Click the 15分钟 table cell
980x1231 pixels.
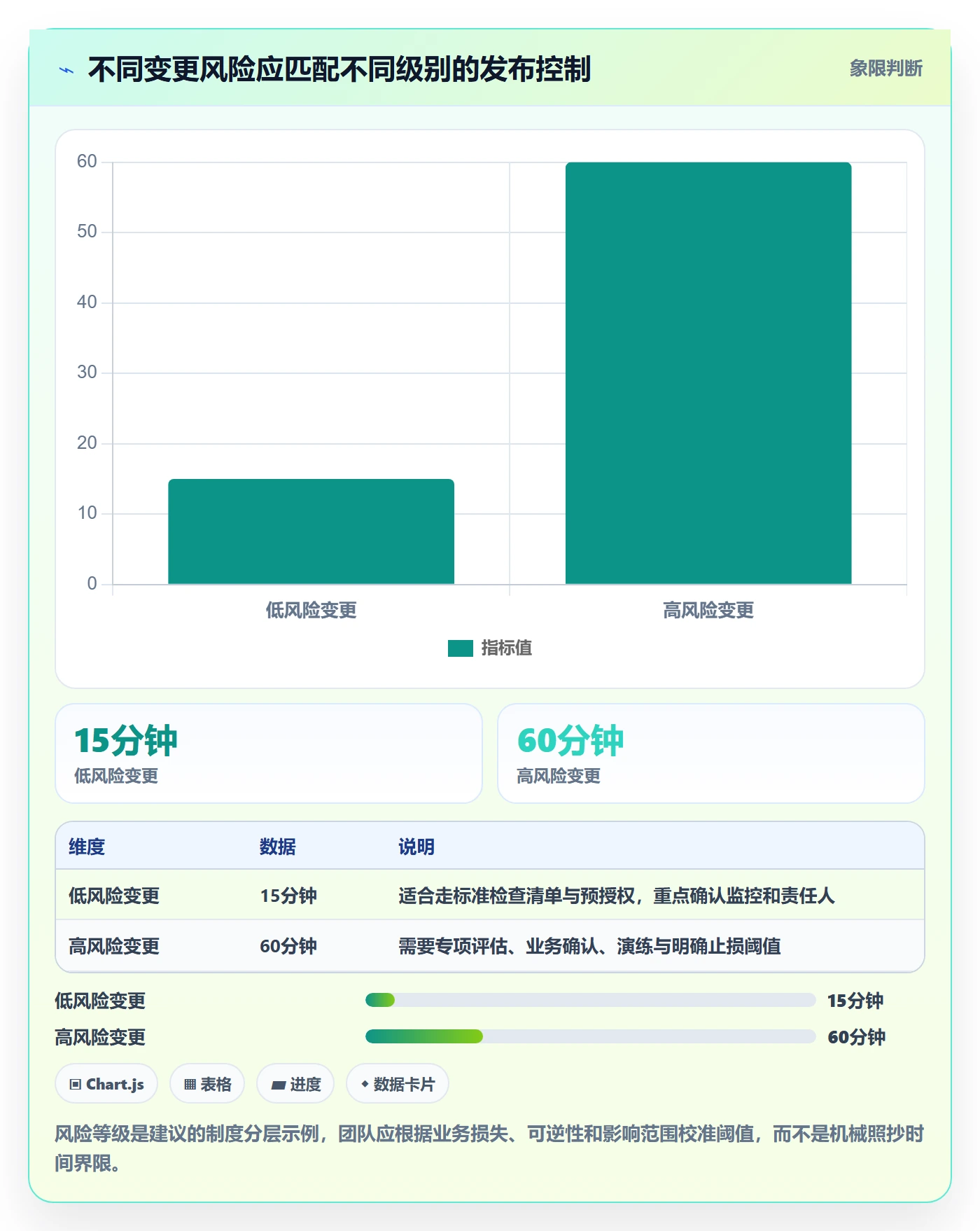288,896
